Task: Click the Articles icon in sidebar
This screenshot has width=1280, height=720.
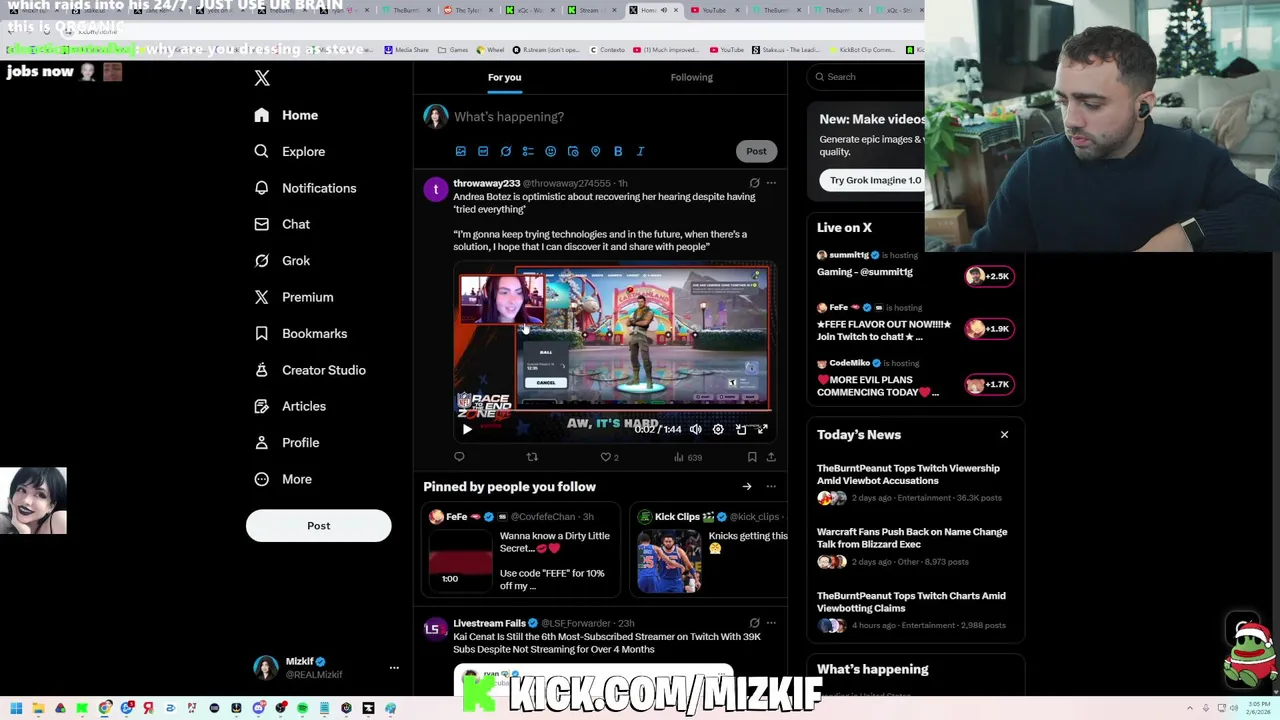Action: (x=261, y=406)
